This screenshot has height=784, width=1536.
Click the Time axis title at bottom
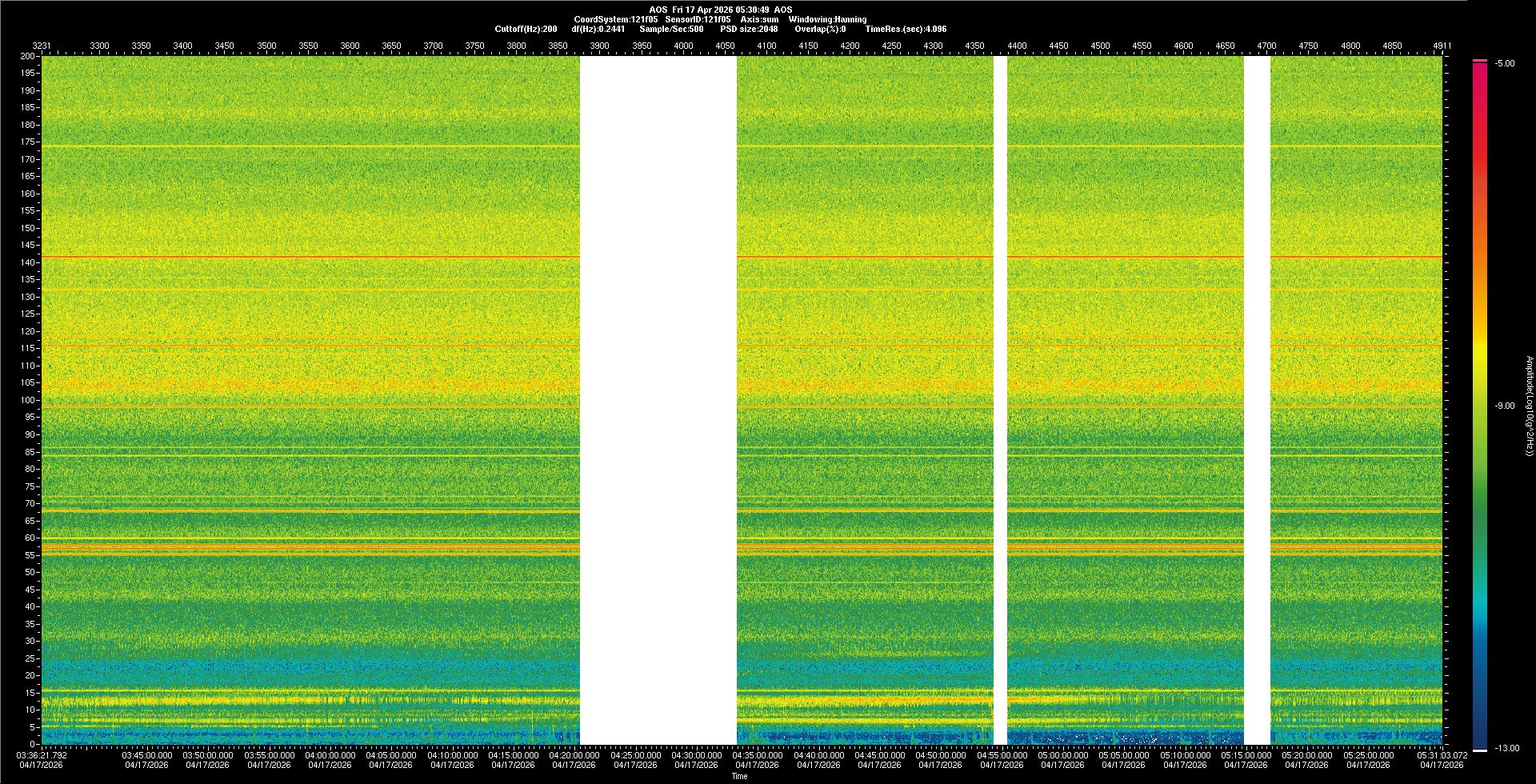click(739, 776)
